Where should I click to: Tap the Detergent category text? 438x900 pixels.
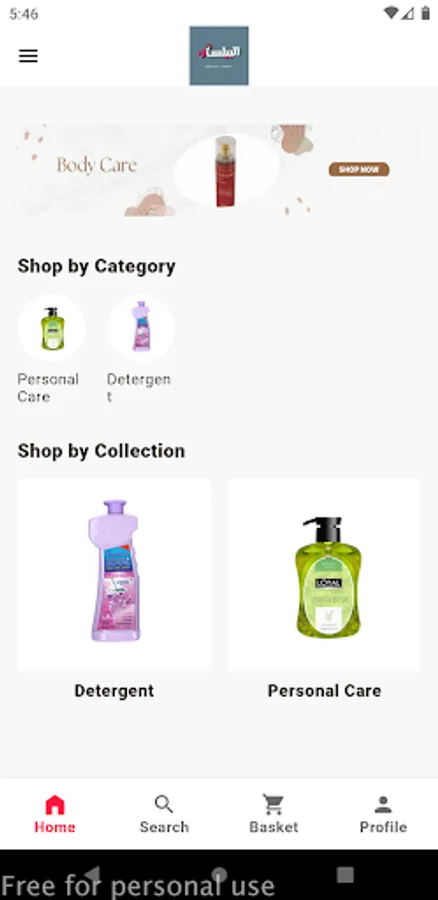click(x=139, y=388)
